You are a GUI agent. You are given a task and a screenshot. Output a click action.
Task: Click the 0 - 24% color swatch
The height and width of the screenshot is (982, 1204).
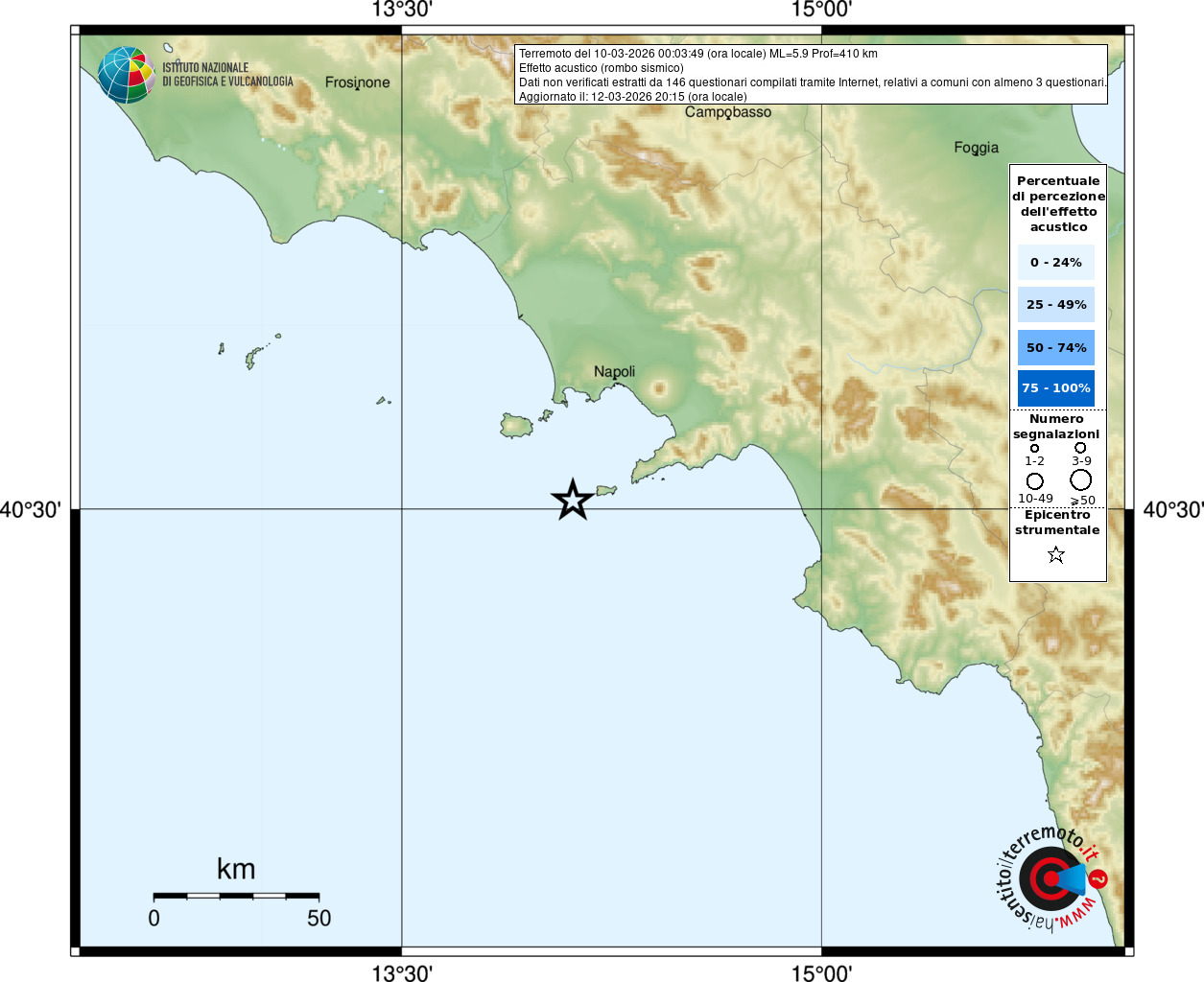pos(1056,262)
